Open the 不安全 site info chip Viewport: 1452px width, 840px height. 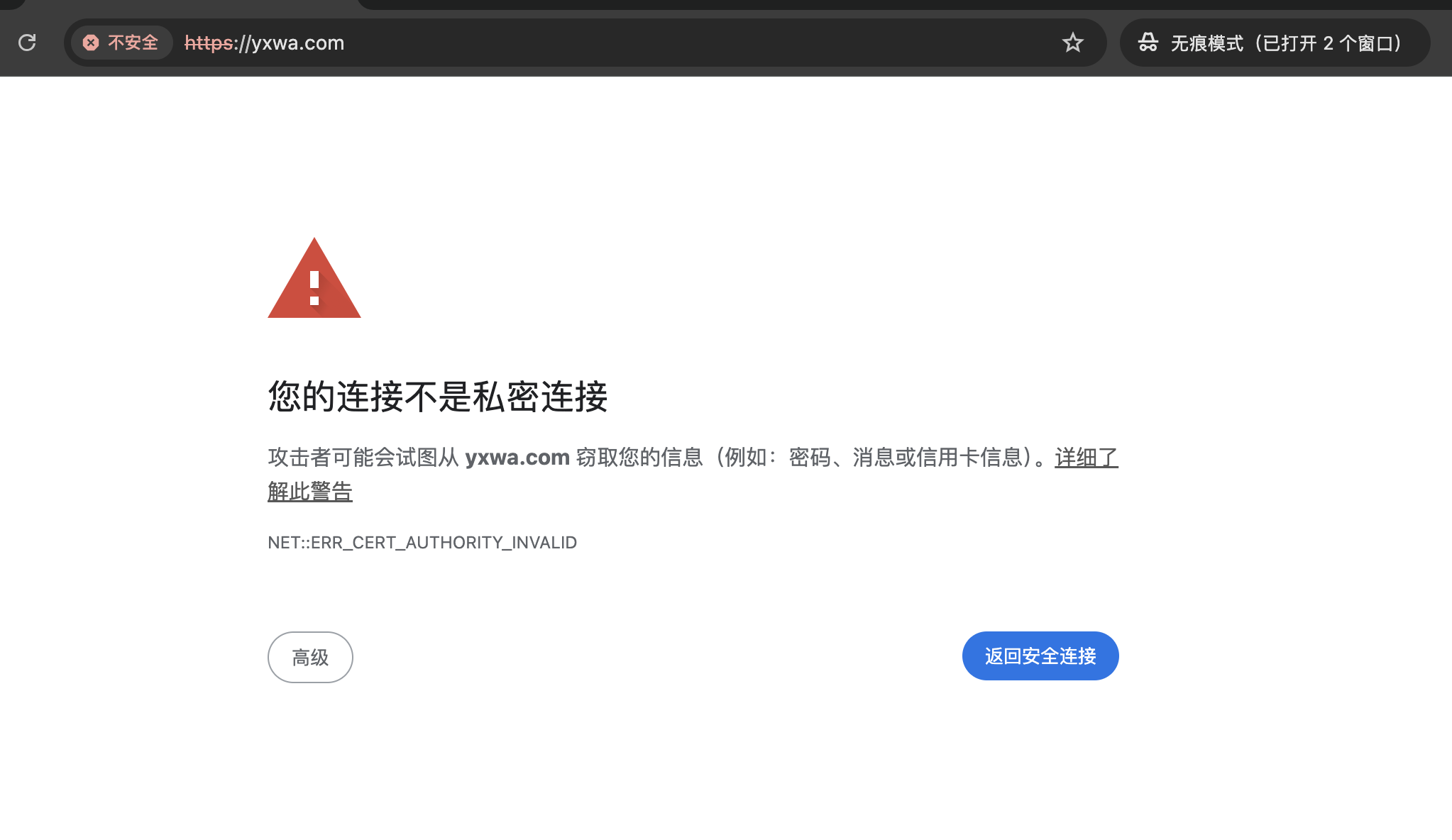(x=132, y=43)
